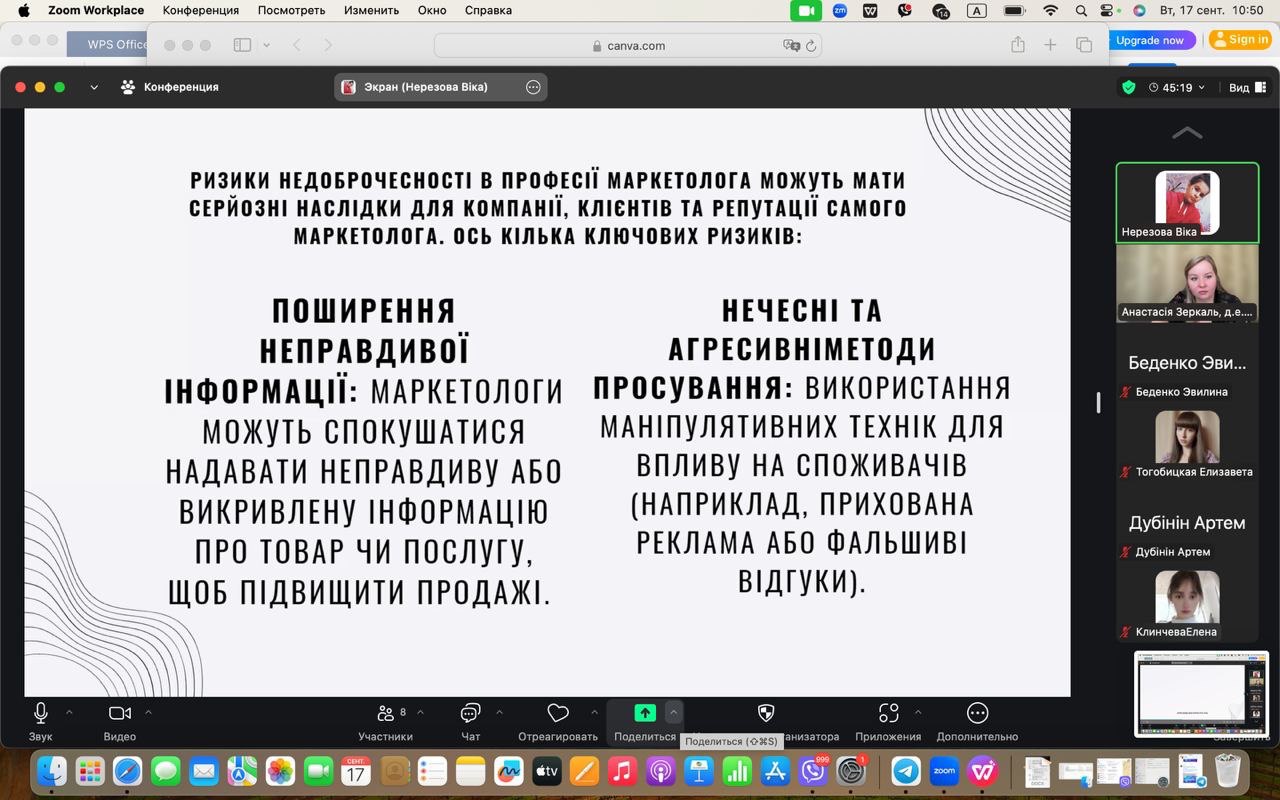This screenshot has height=800, width=1280.
Task: Open the Вид view dropdown
Action: (1245, 87)
